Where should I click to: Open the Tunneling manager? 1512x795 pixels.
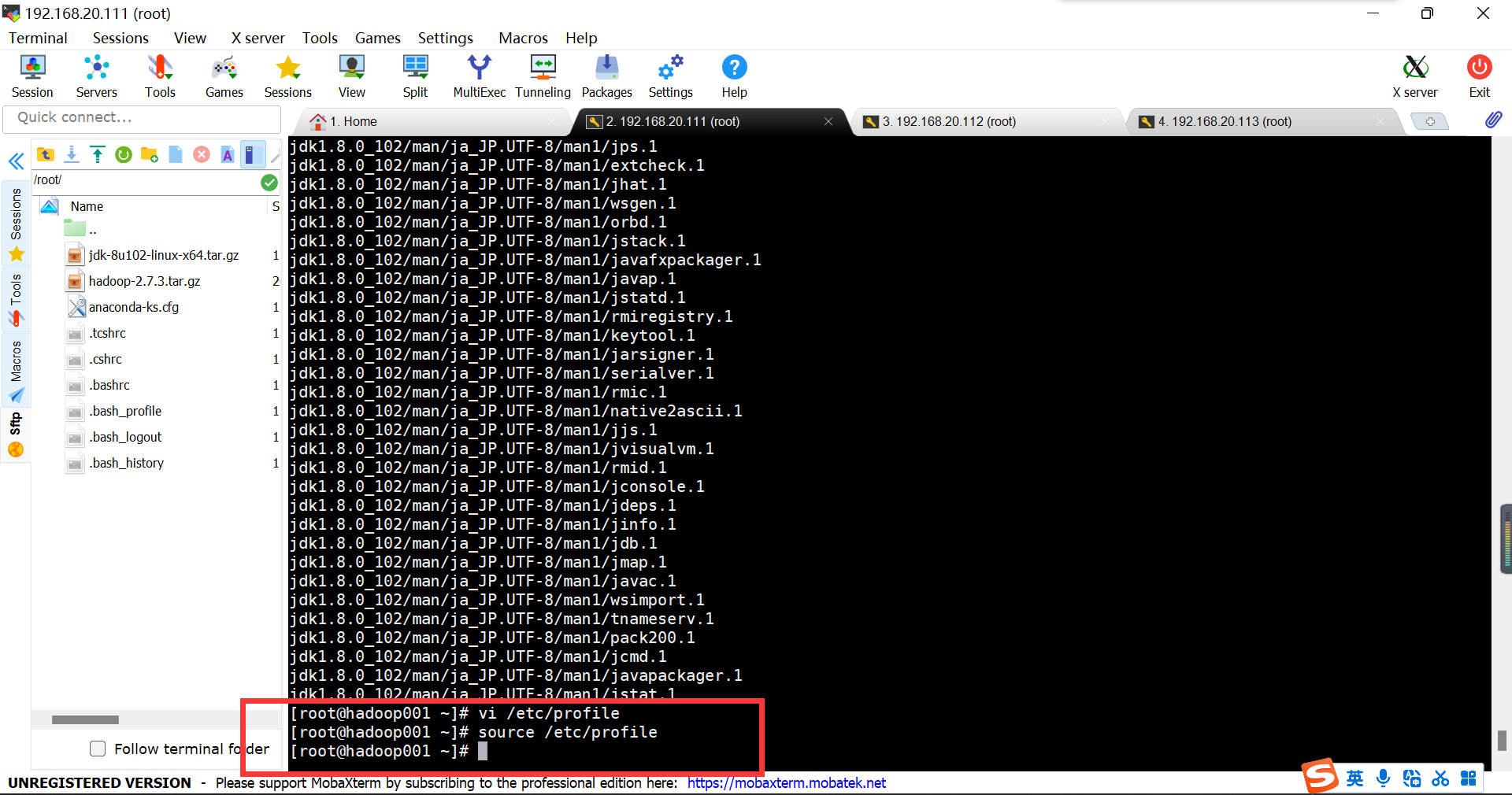tap(543, 76)
